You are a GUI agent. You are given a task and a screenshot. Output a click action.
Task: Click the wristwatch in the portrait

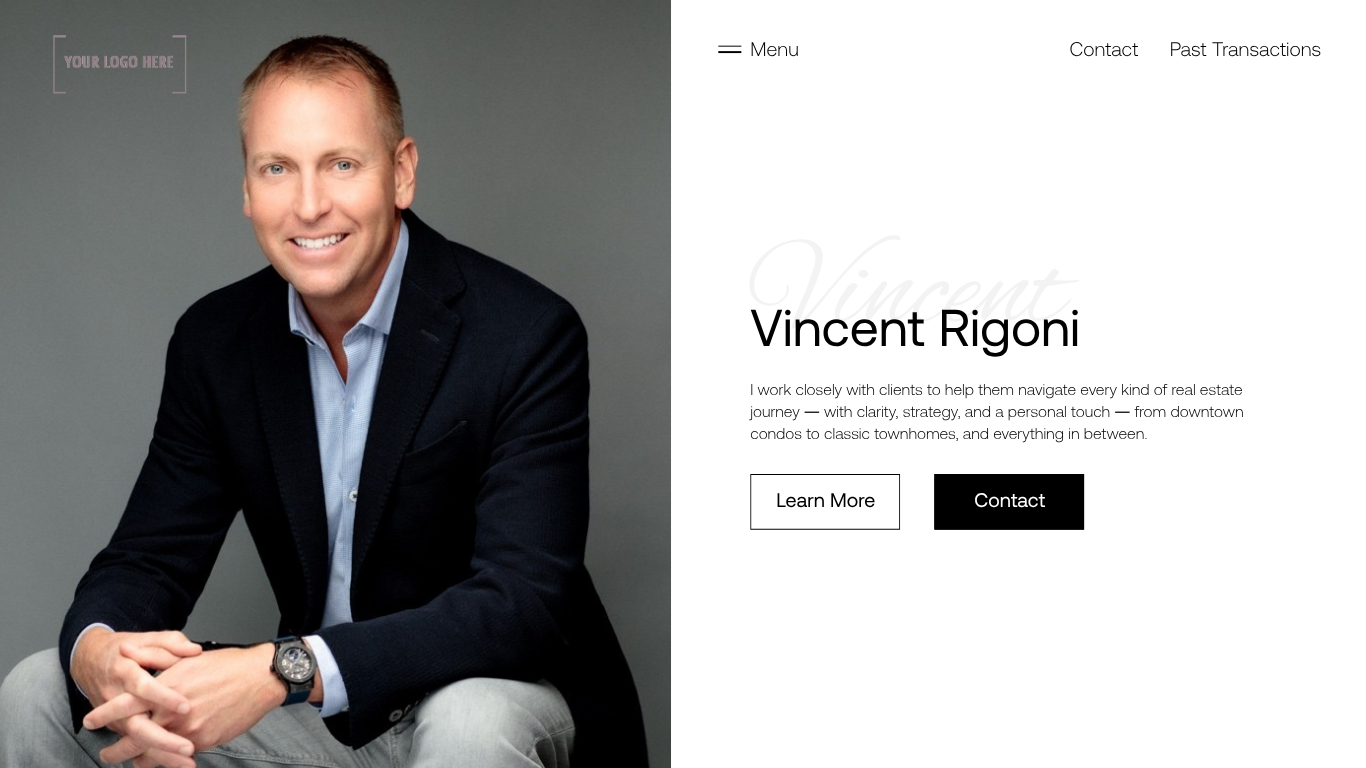click(293, 667)
